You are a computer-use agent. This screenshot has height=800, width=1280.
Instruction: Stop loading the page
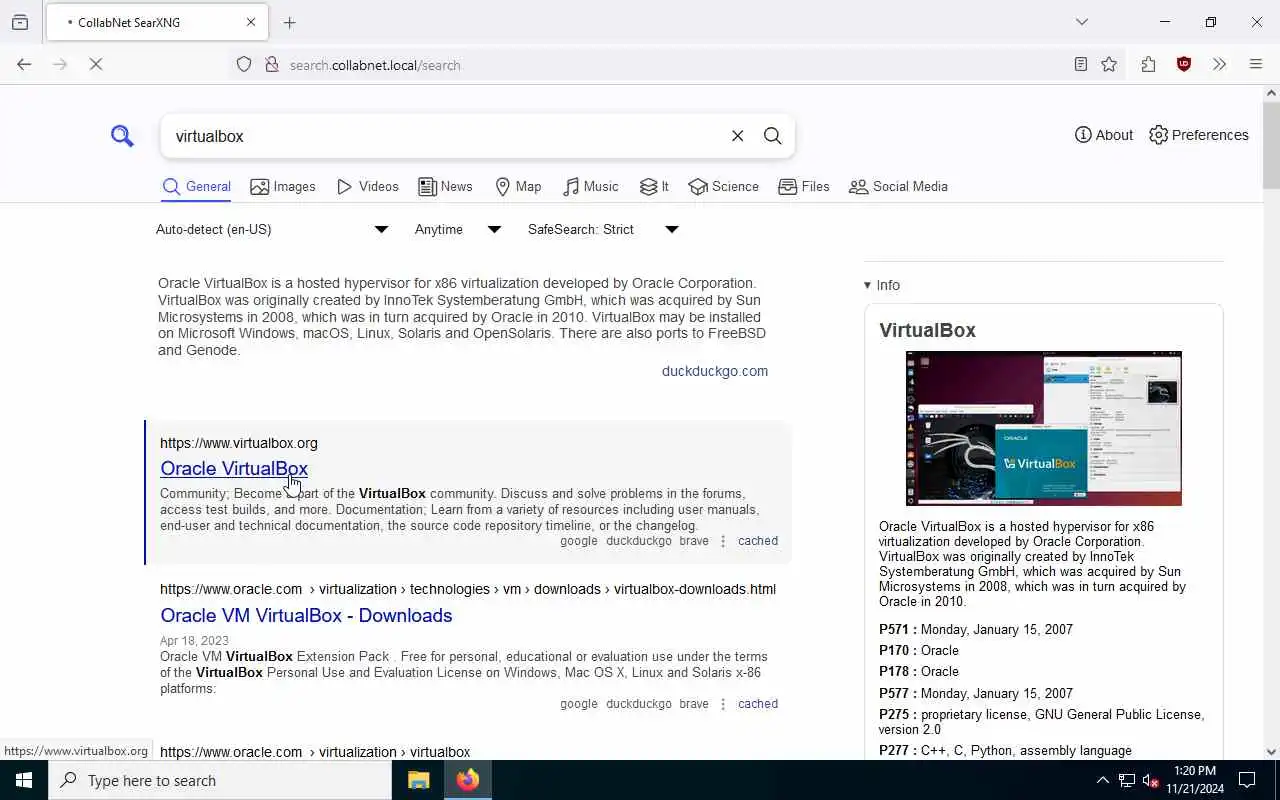coord(96,64)
